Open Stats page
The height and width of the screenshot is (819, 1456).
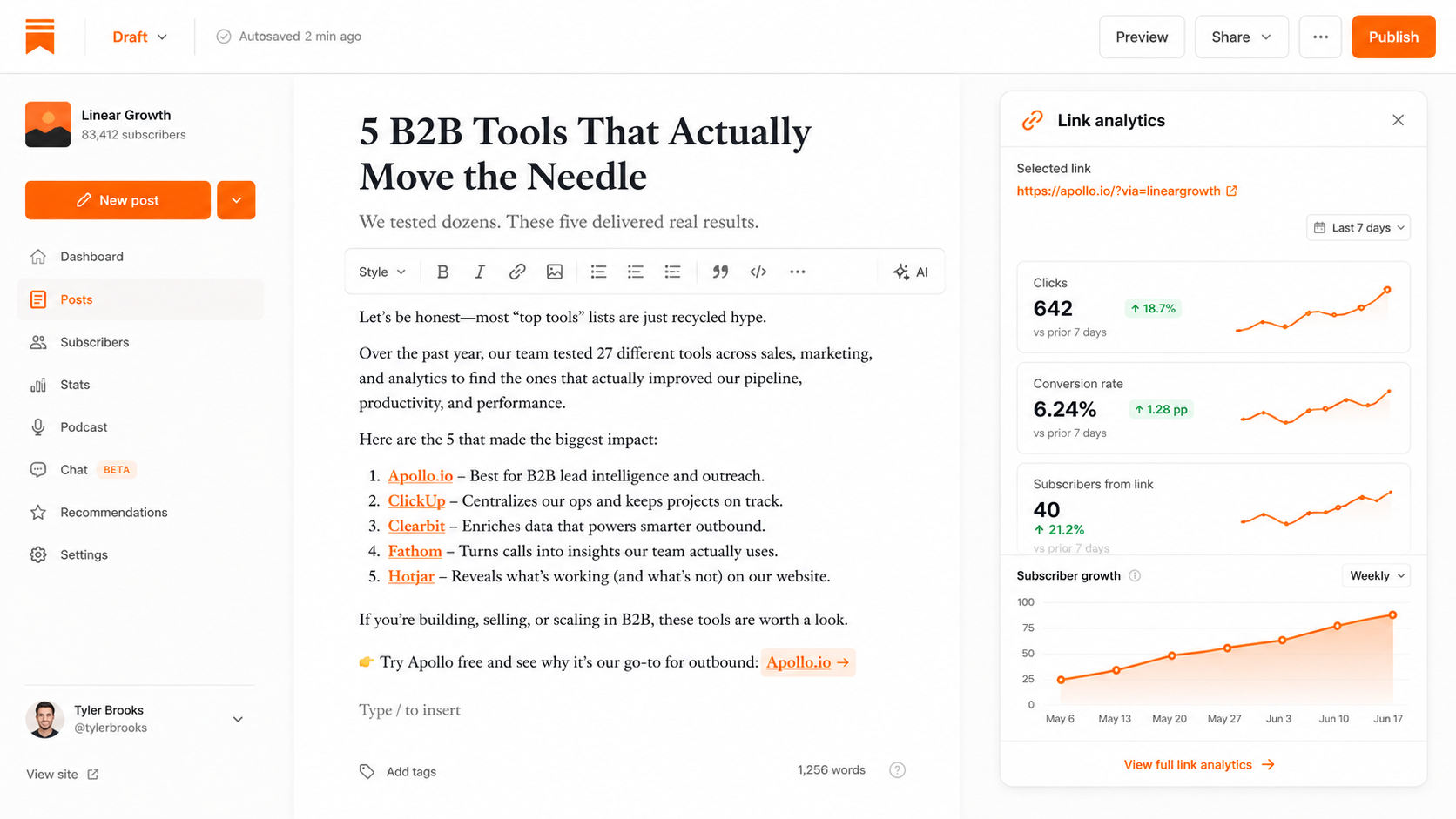coord(139,385)
